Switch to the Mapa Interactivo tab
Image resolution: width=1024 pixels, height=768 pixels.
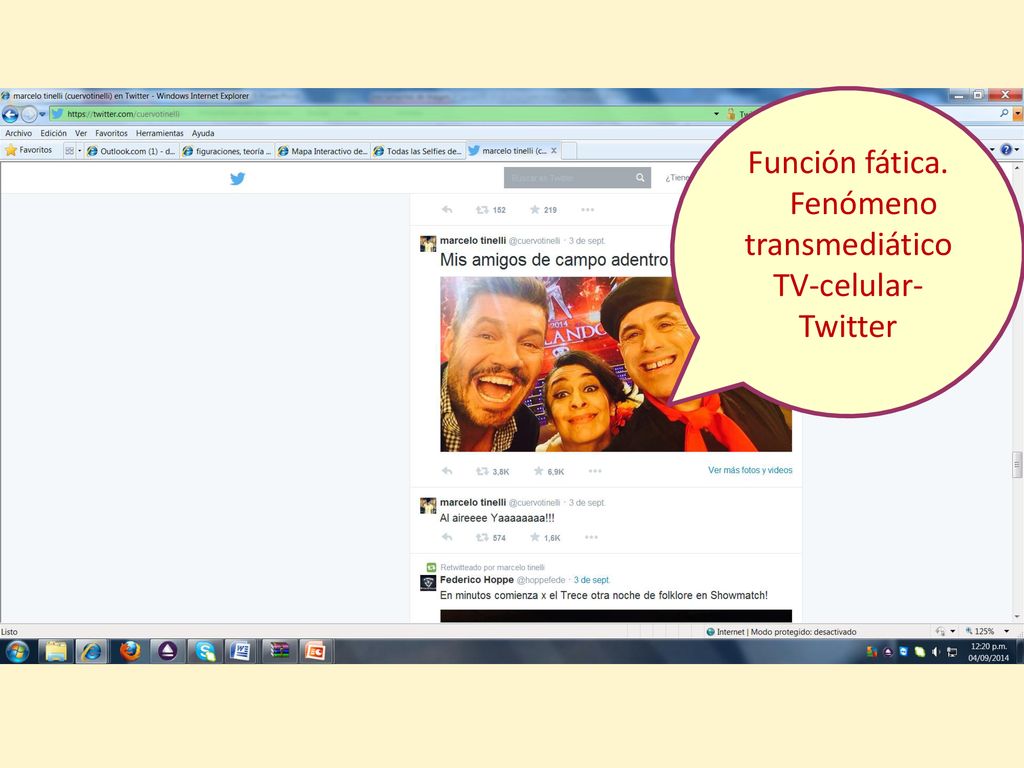point(323,151)
